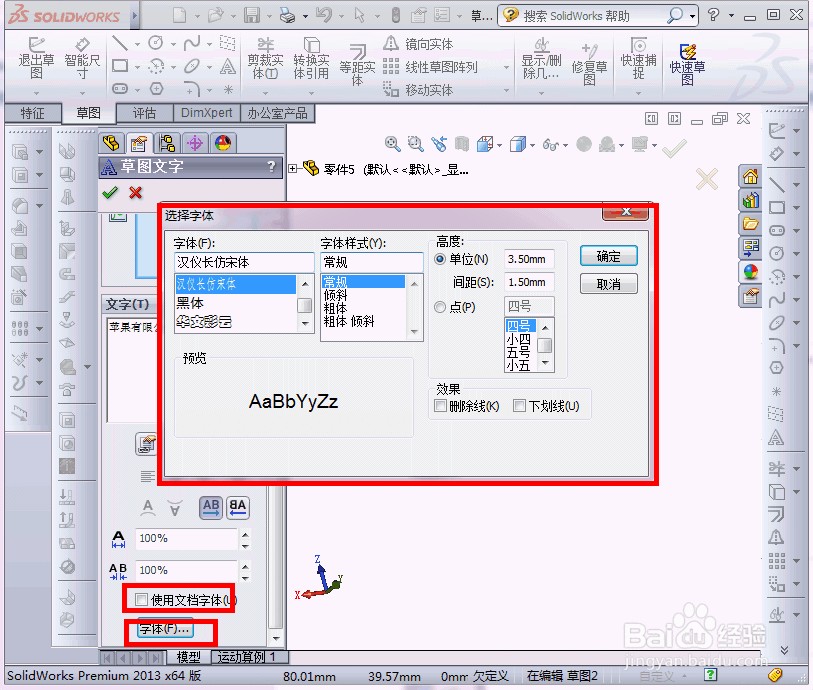813x690 pixels.
Task: Click Repair Sketch (修复草图) icon
Action: 589,64
